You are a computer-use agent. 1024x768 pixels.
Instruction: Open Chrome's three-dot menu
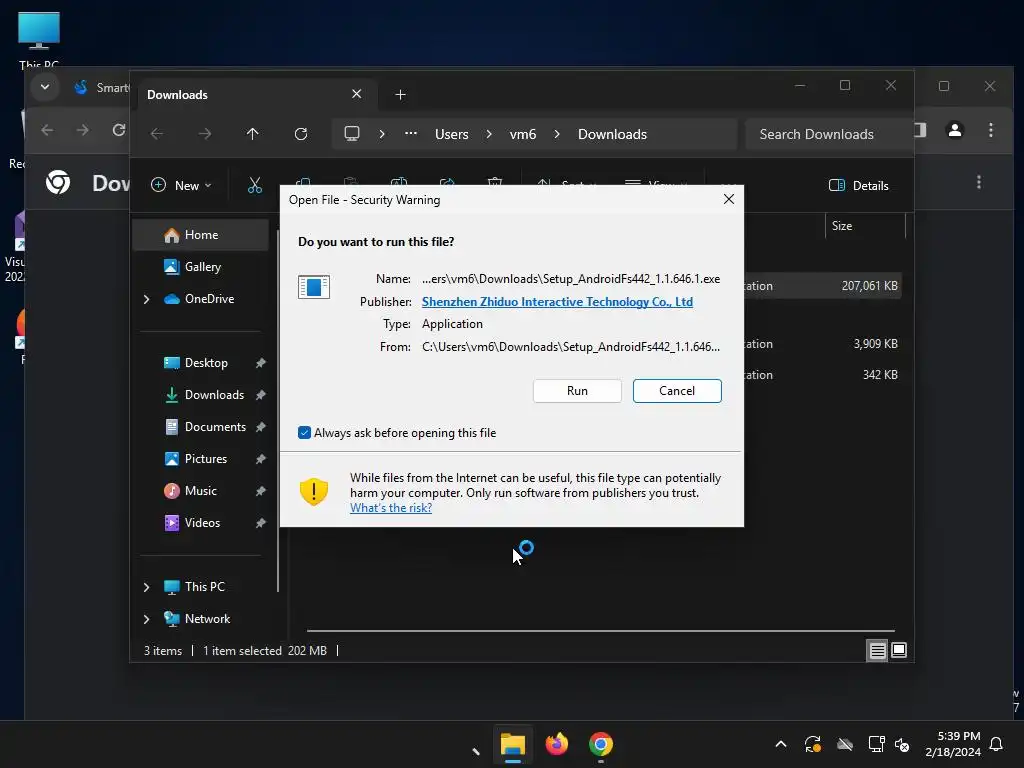(991, 130)
